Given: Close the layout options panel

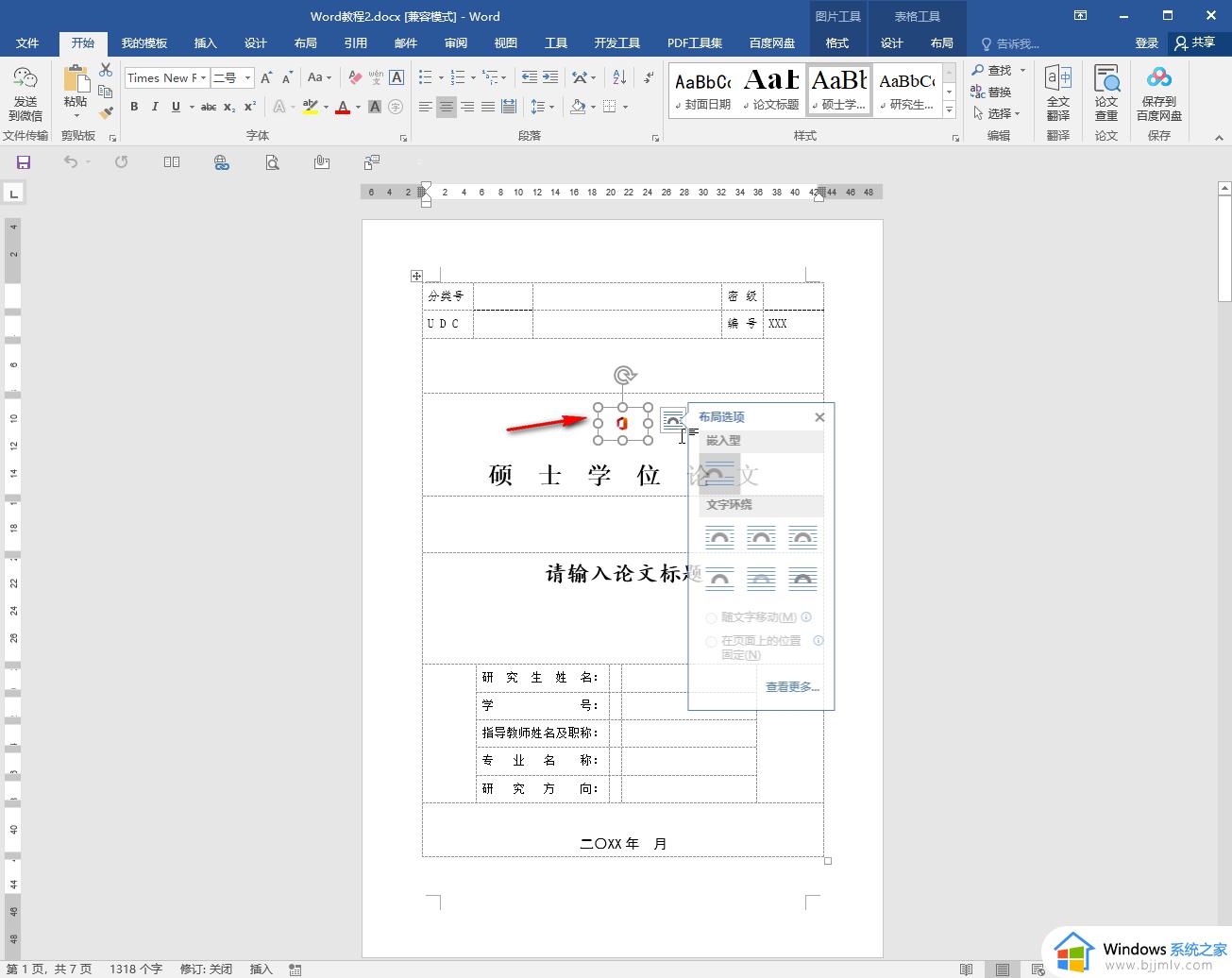Looking at the screenshot, I should click(819, 417).
